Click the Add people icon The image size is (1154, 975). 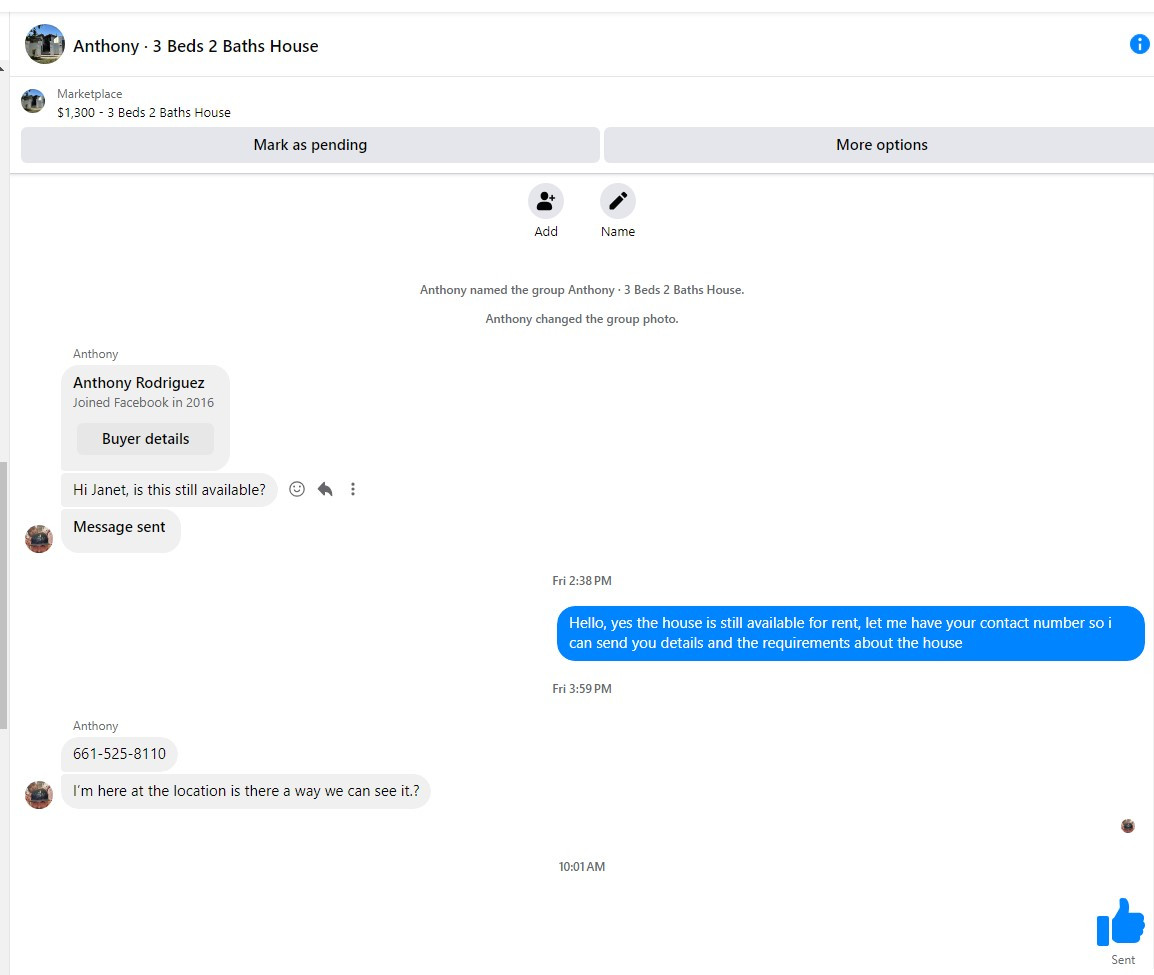click(545, 201)
